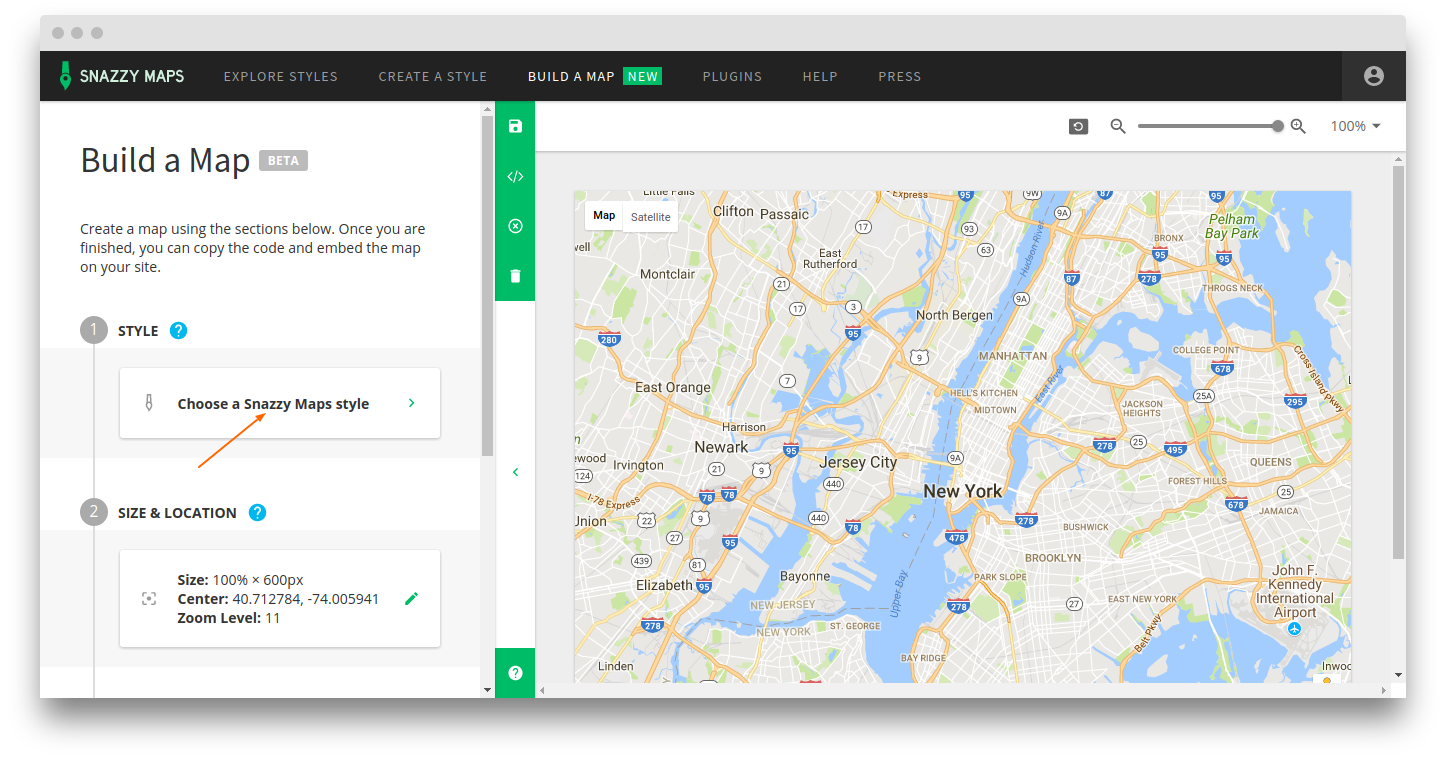Click the zoom slider handle
Image resolution: width=1446 pixels, height=768 pixels.
click(1278, 126)
